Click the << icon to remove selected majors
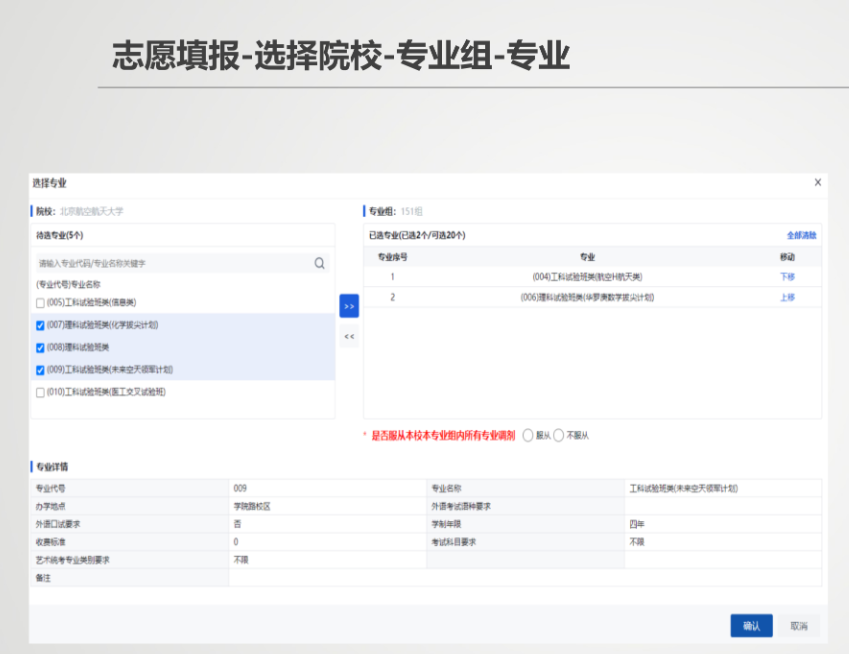Image resolution: width=849 pixels, height=654 pixels. [348, 337]
